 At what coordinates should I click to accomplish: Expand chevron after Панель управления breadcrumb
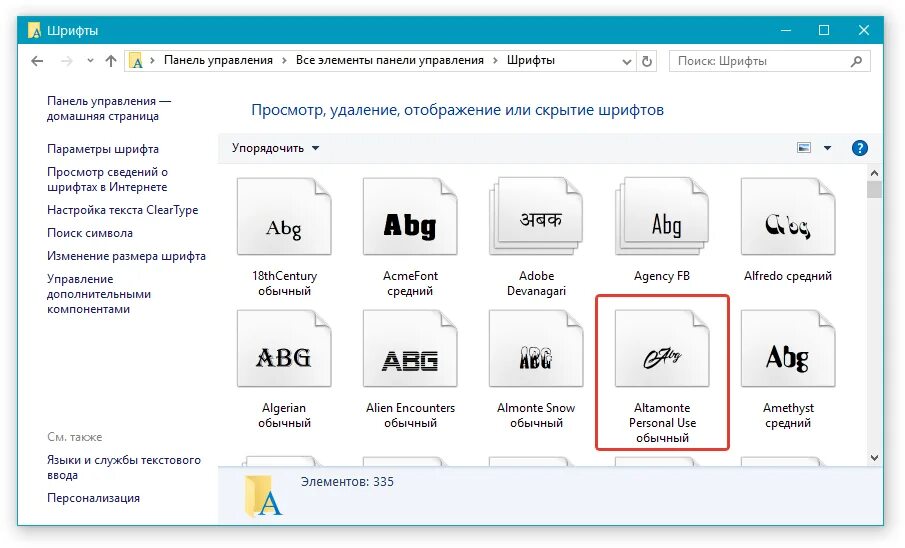pos(284,61)
